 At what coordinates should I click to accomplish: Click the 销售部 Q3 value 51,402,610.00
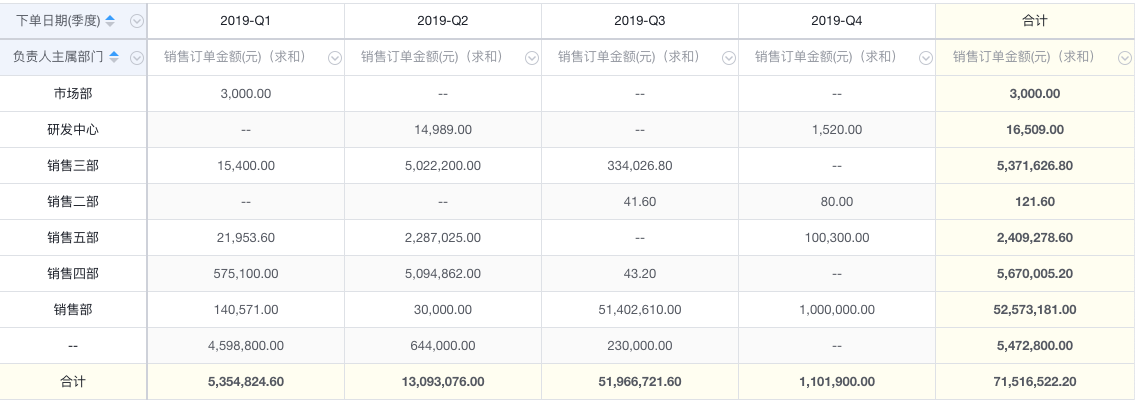coord(640,310)
